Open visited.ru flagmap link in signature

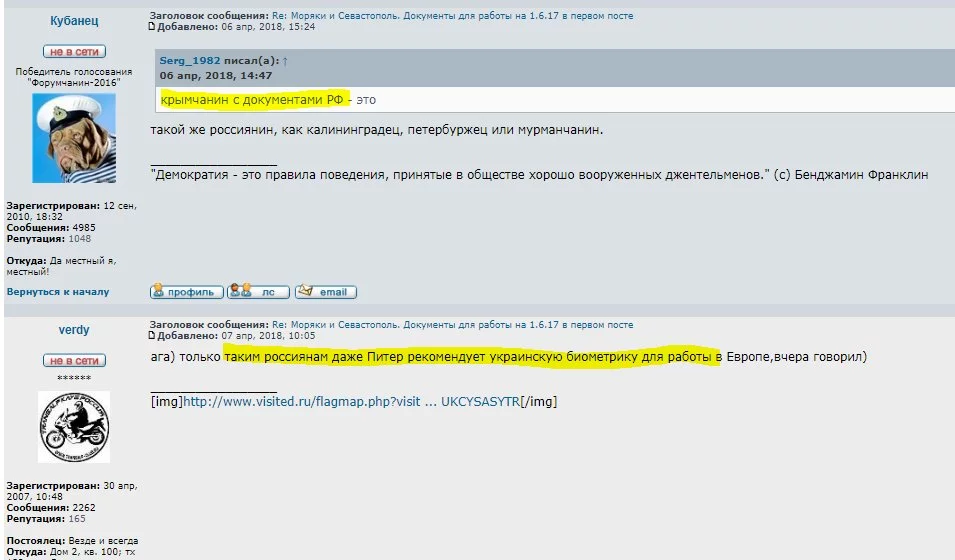click(351, 402)
